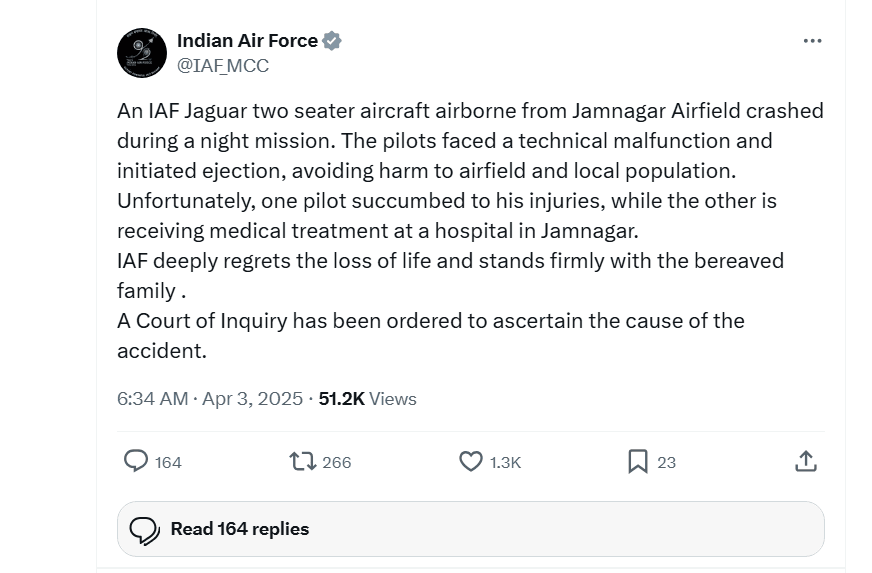Screen dimensions: 872x573
Task: Click the 1.3K likes count
Action: (506, 462)
